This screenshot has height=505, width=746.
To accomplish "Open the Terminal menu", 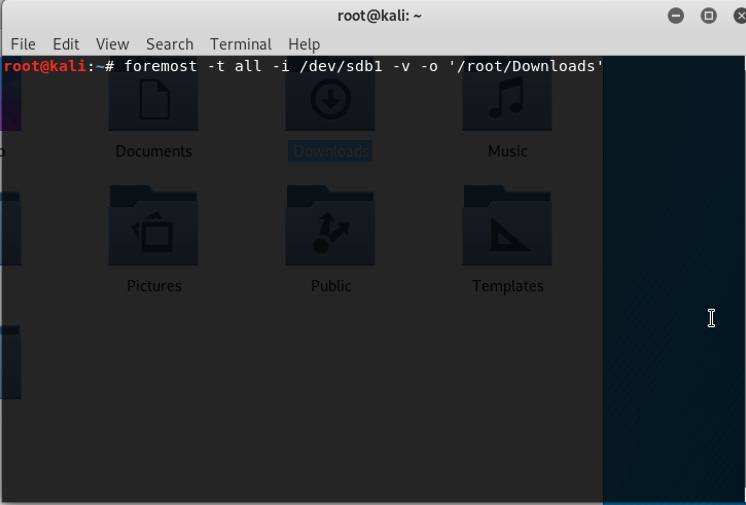I will 241,44.
